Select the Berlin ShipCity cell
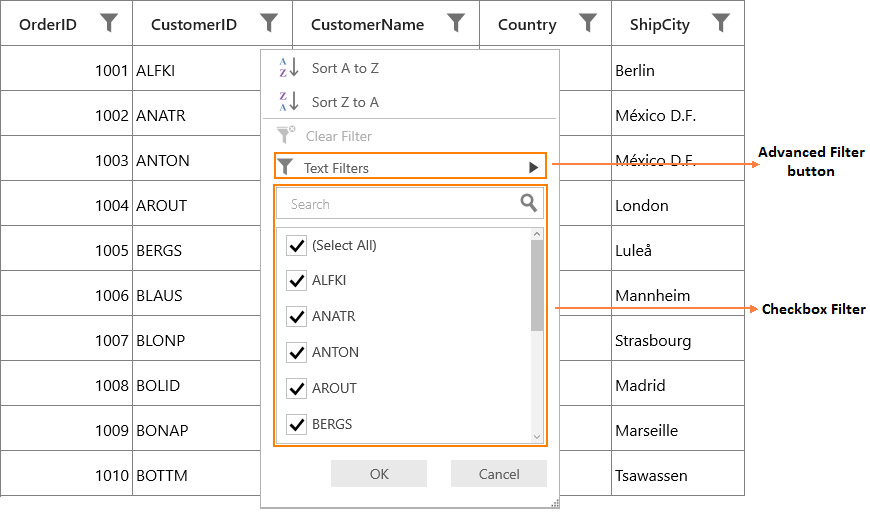 (678, 68)
